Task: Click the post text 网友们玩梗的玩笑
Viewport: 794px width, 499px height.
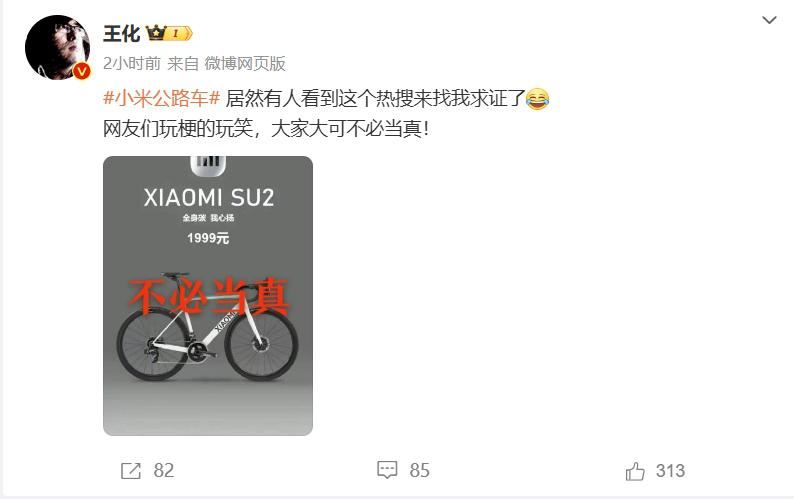Action: 178,129
